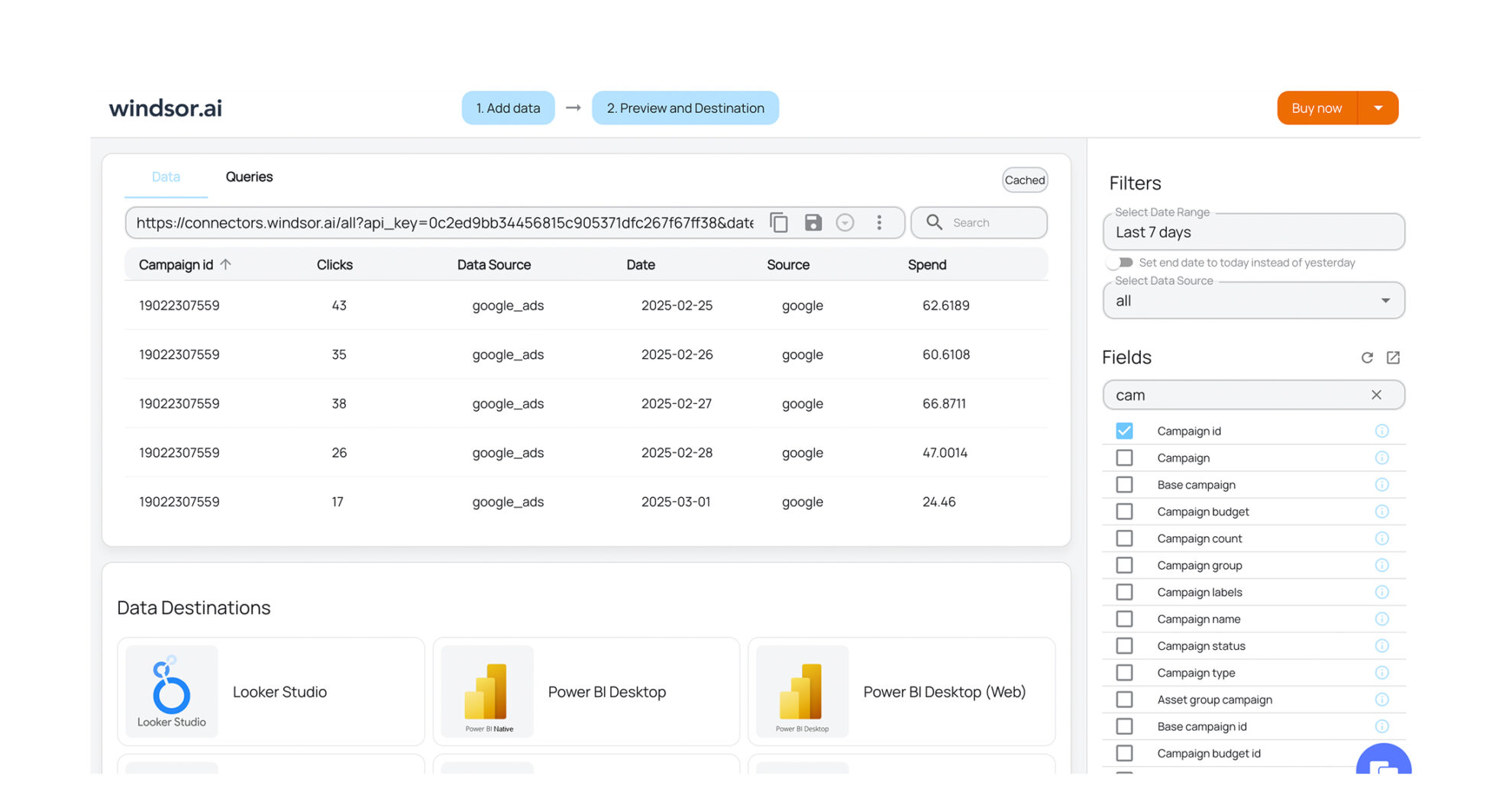Check the Campaign name checkbox

pos(1124,619)
